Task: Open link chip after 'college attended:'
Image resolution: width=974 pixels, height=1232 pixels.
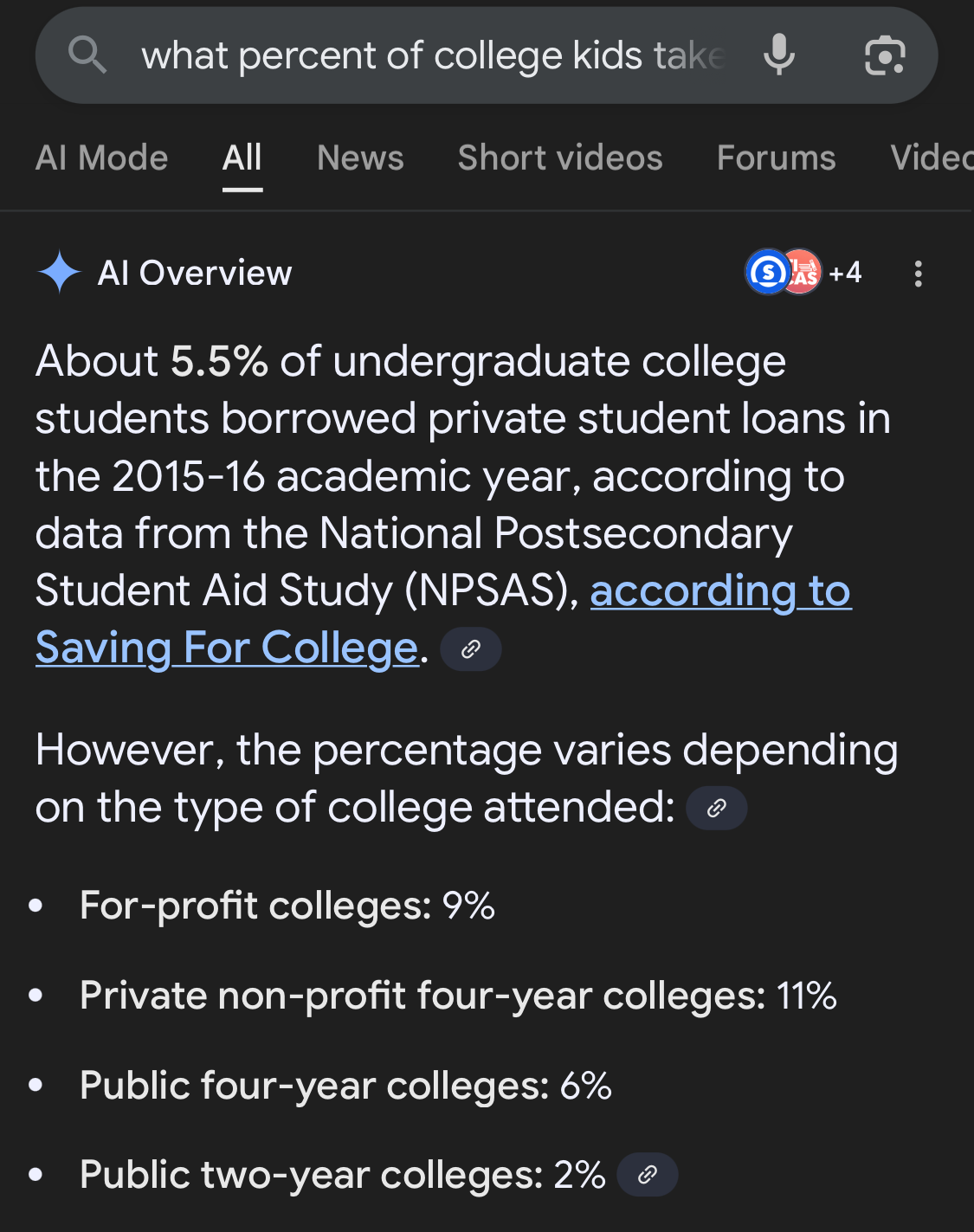Action: 716,808
